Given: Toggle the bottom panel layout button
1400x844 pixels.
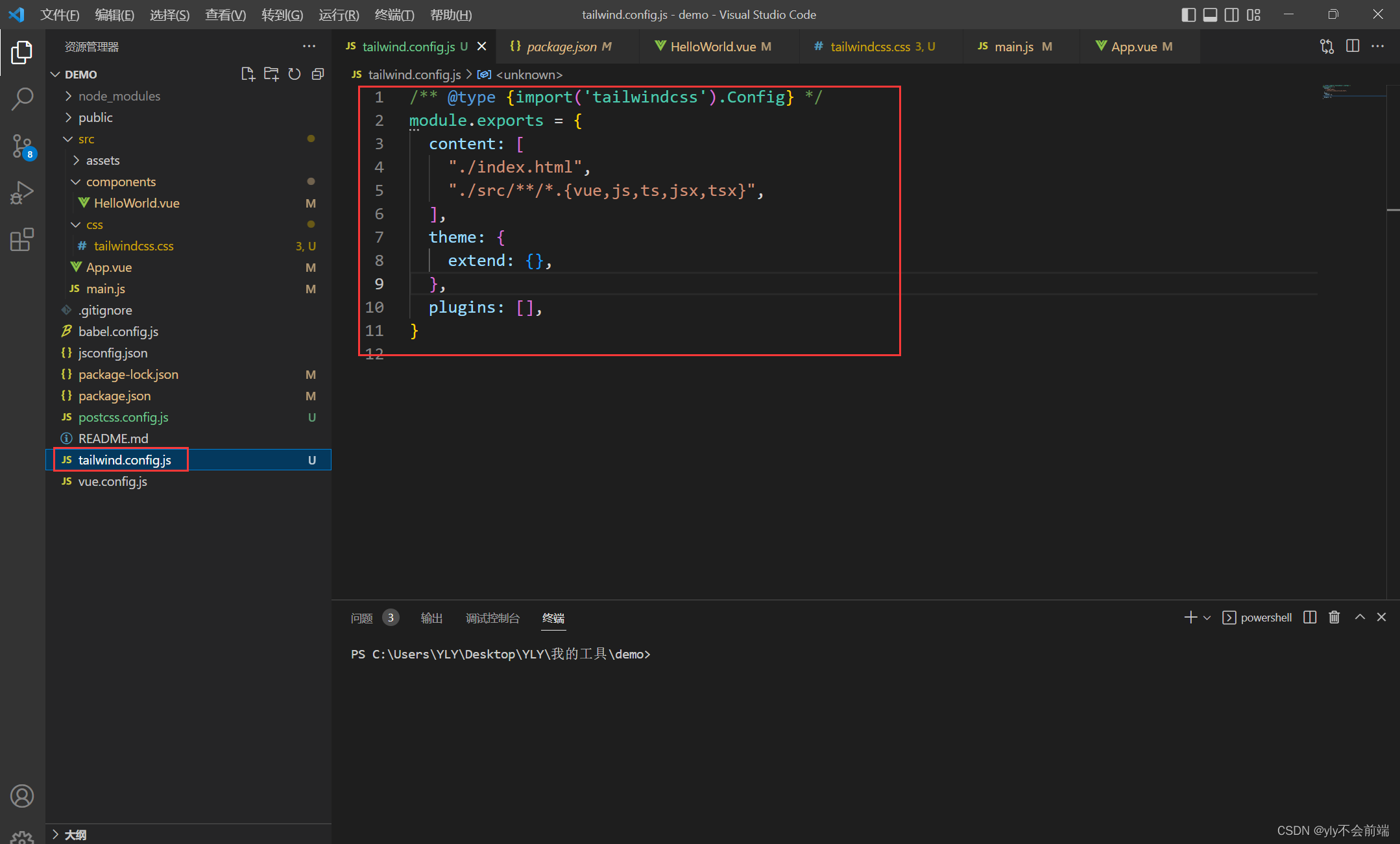Looking at the screenshot, I should [x=1210, y=14].
